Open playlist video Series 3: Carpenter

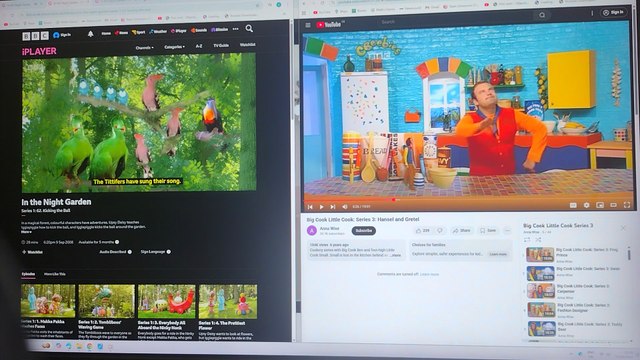point(575,291)
